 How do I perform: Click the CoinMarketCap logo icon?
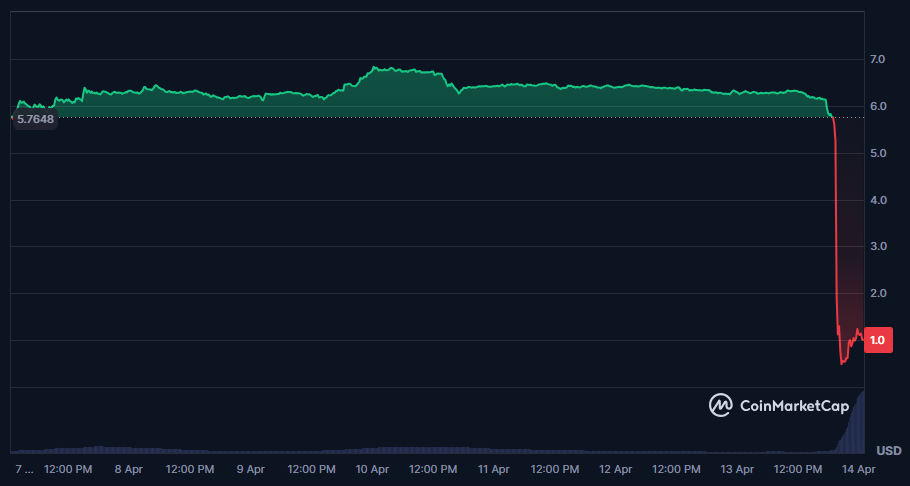[721, 405]
